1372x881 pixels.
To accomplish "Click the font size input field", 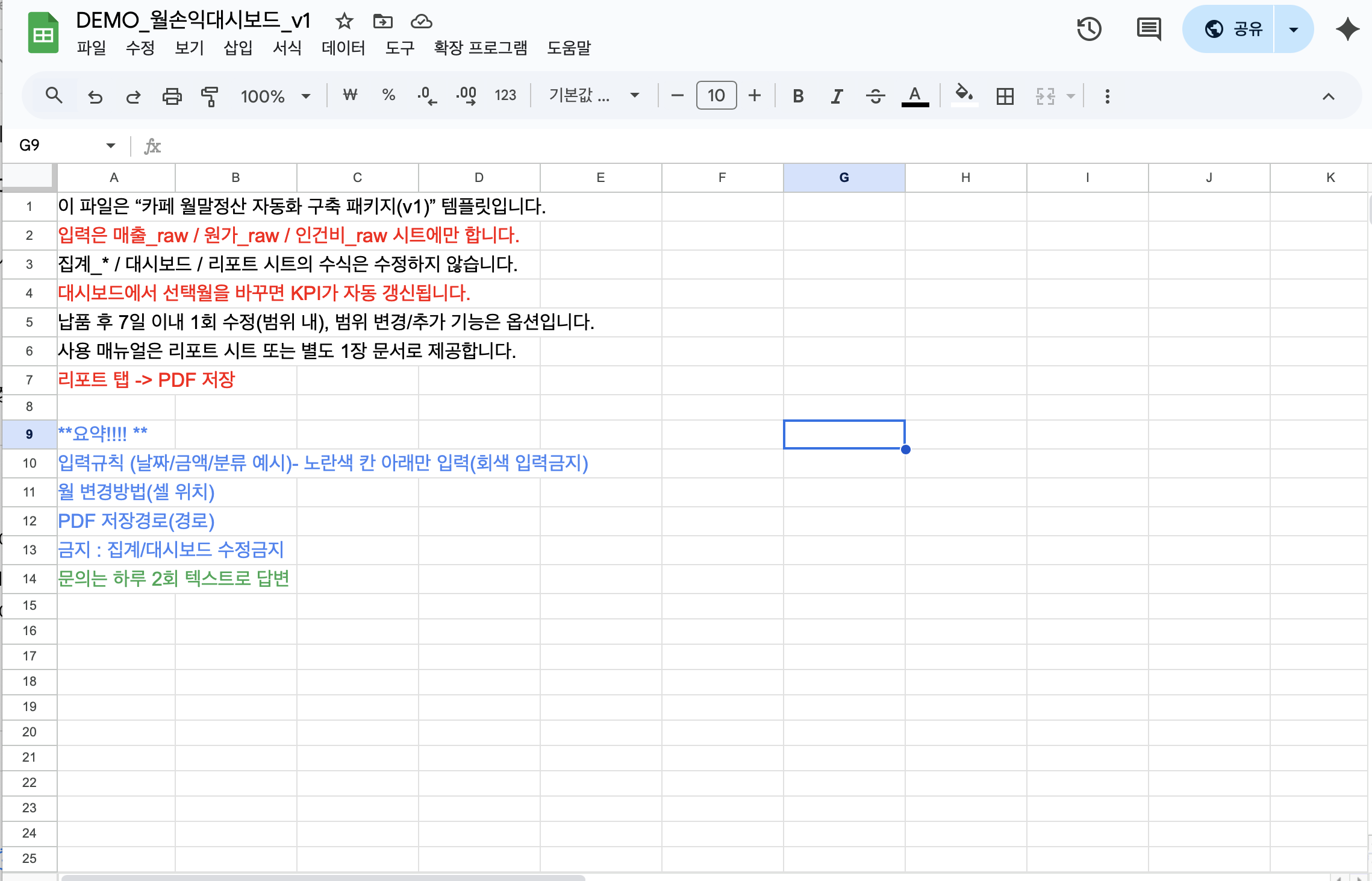I will click(x=716, y=96).
